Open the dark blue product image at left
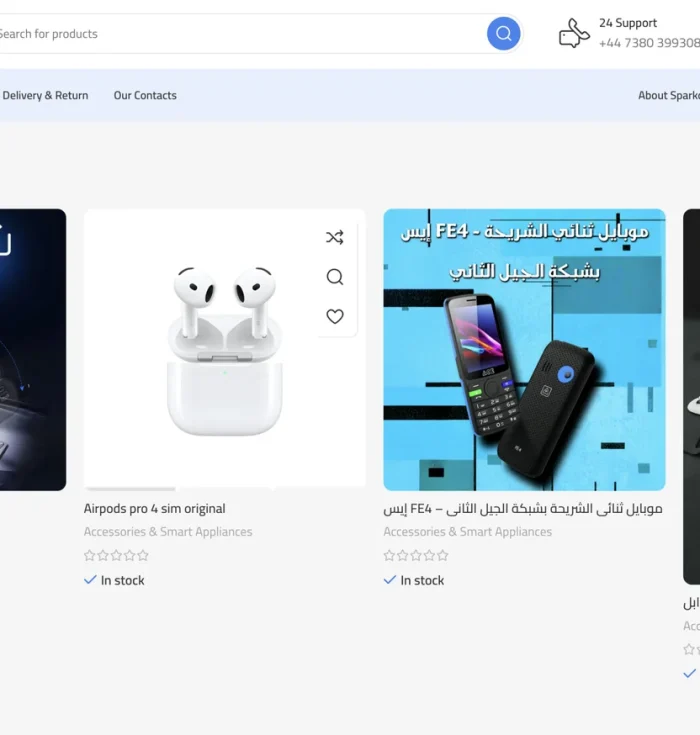 [33, 350]
